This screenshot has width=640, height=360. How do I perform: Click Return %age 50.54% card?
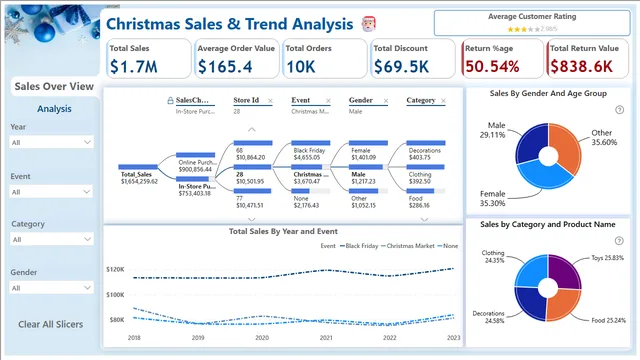click(502, 58)
